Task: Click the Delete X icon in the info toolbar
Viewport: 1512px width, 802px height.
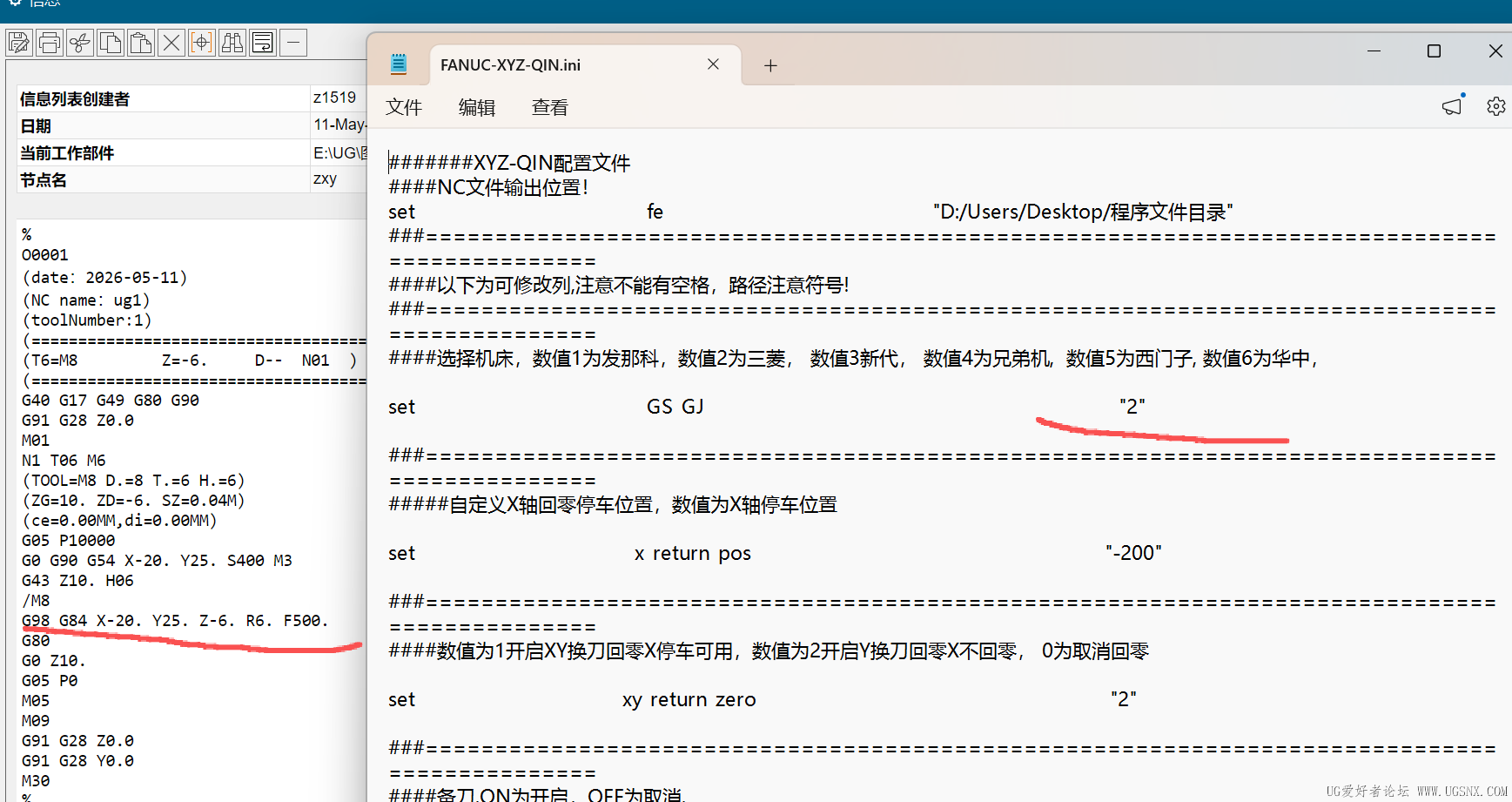Action: coord(171,43)
